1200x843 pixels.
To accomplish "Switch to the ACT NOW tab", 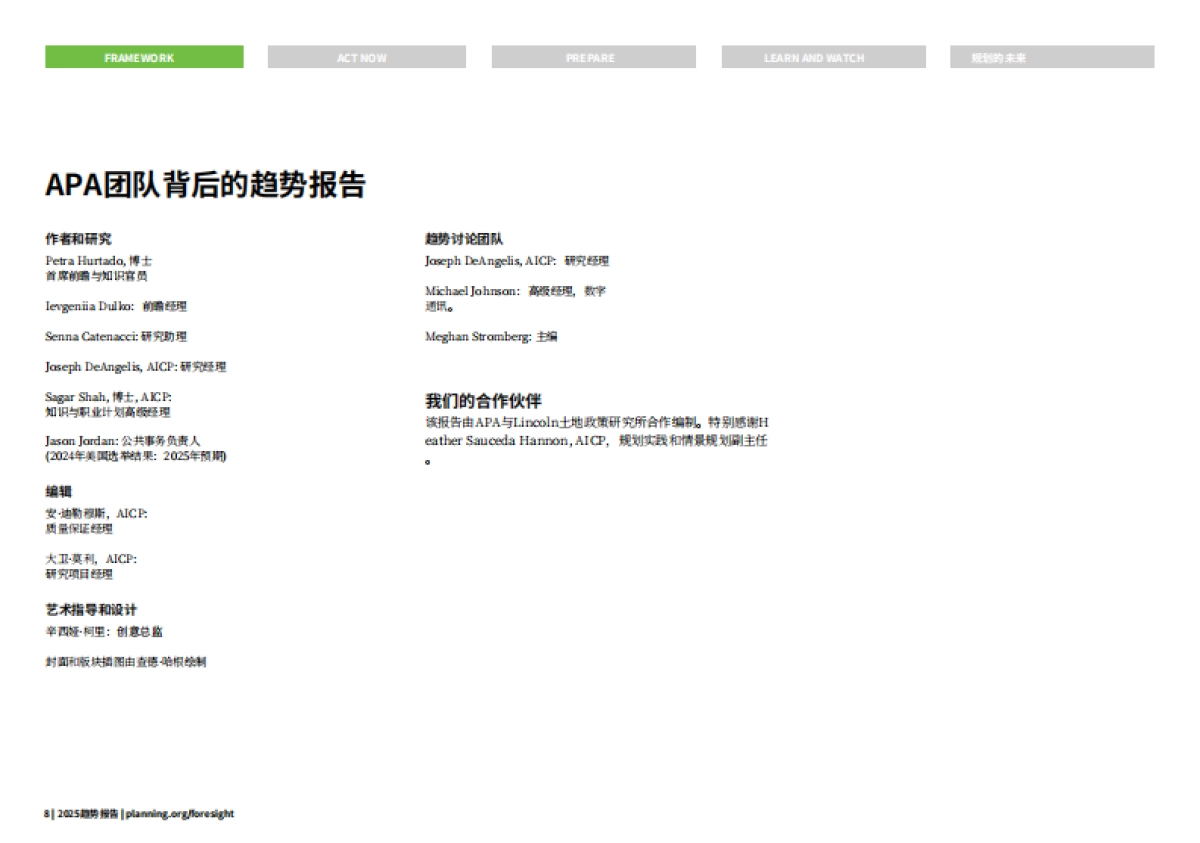I will tap(366, 57).
